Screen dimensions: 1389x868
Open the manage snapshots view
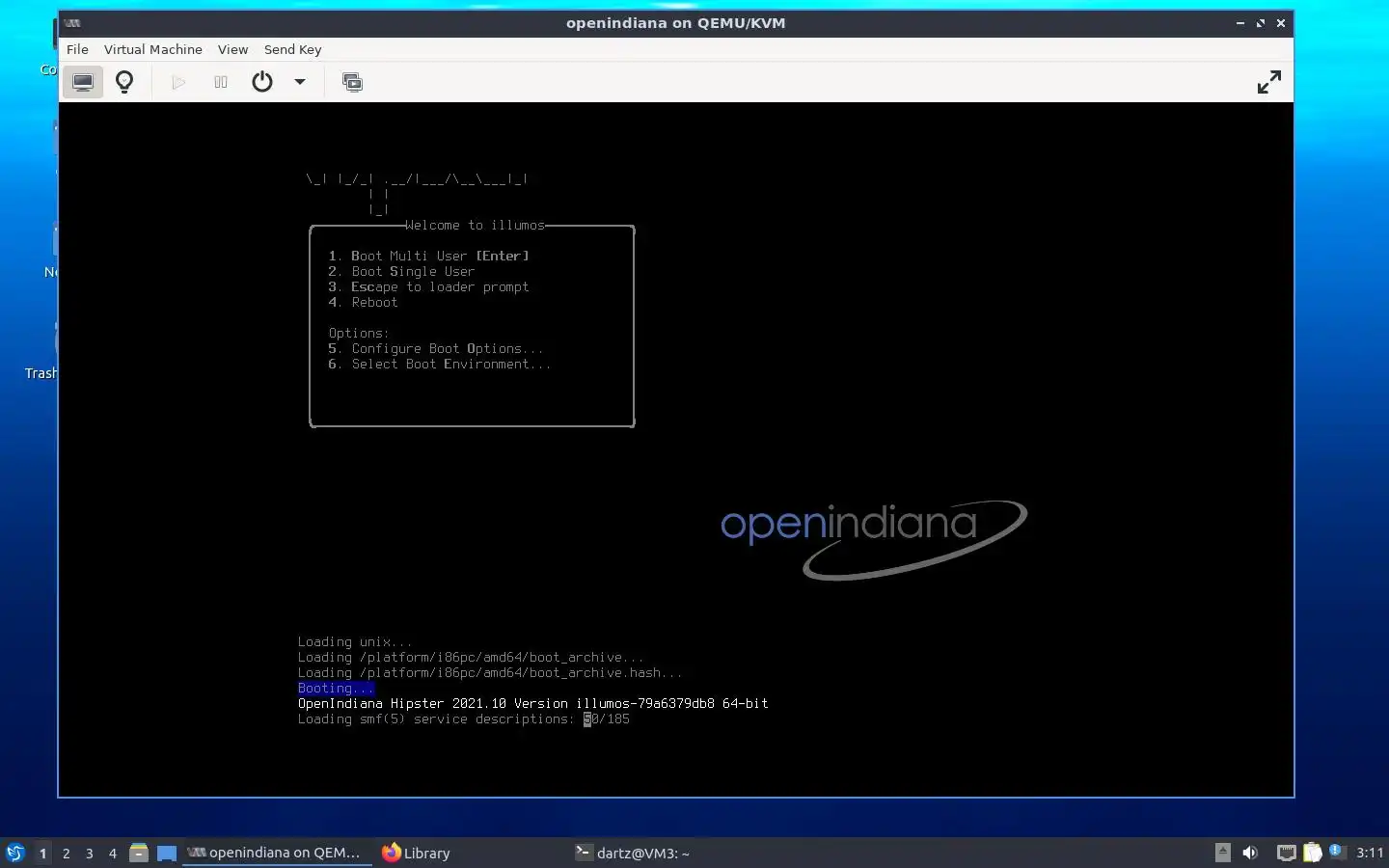[x=352, y=82]
